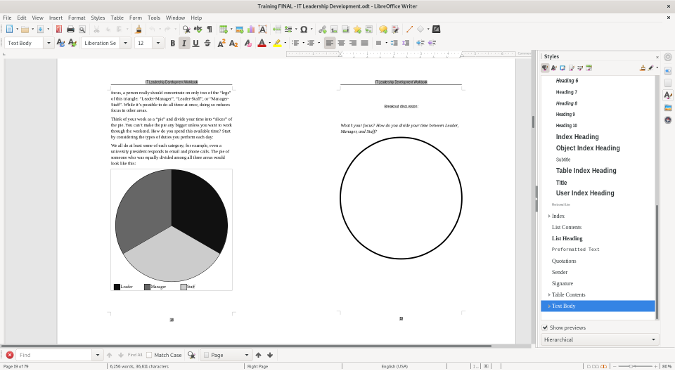Screen dimensions: 675x370
Task: Export document as PDF icon
Action: pyautogui.click(x=59, y=29)
